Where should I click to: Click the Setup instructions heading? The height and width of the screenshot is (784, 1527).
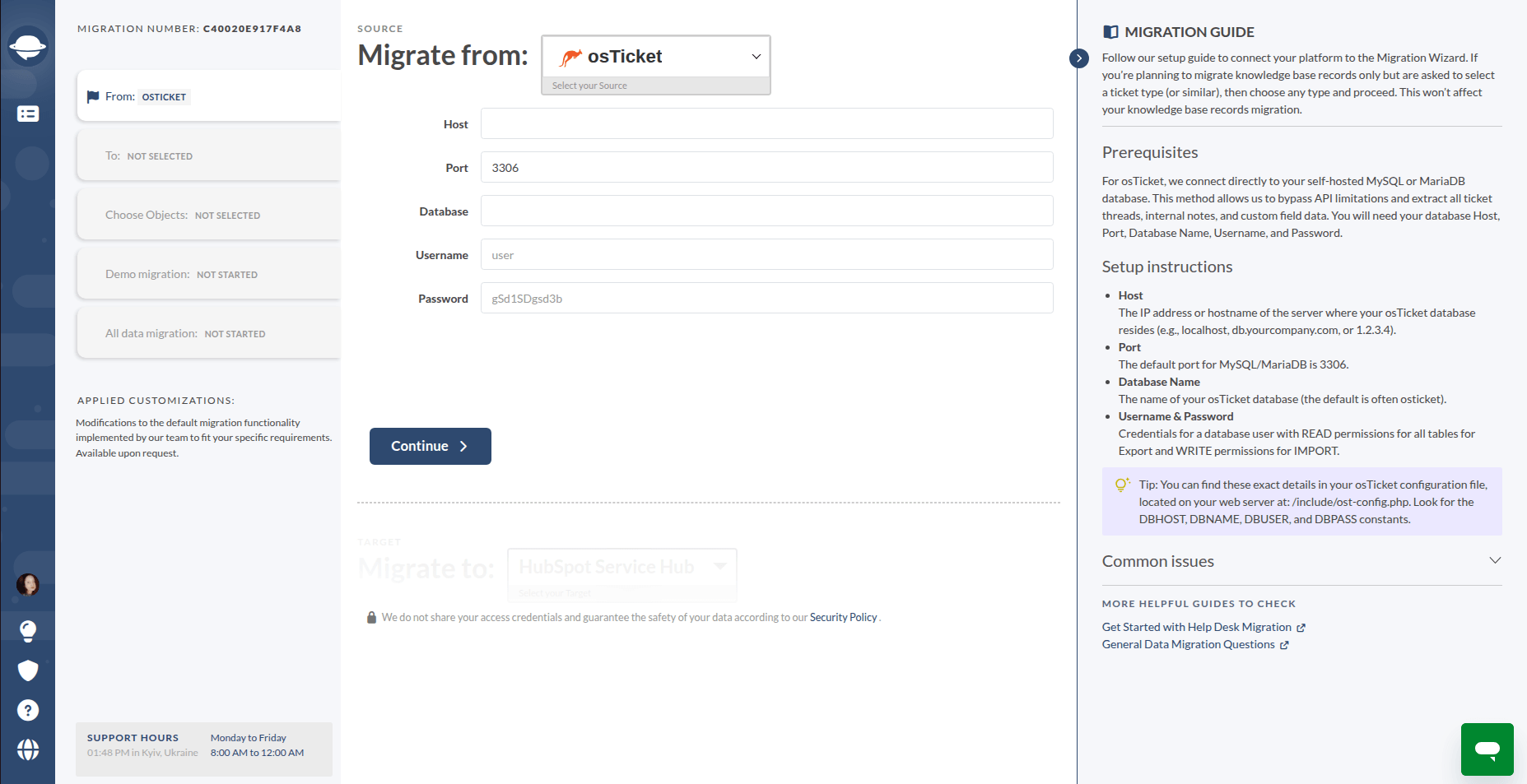1167,267
